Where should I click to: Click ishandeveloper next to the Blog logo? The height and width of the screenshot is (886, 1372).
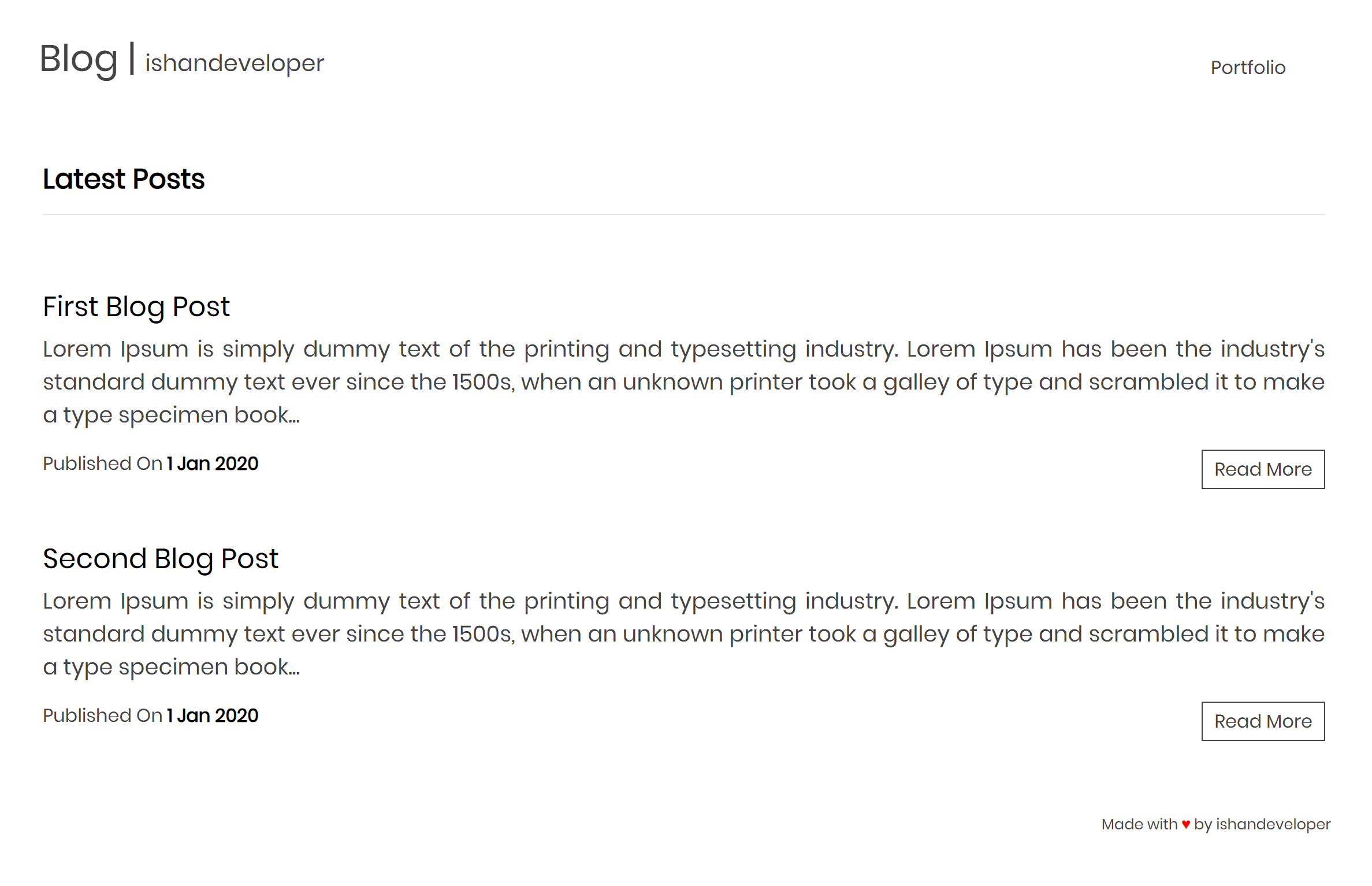tap(234, 63)
